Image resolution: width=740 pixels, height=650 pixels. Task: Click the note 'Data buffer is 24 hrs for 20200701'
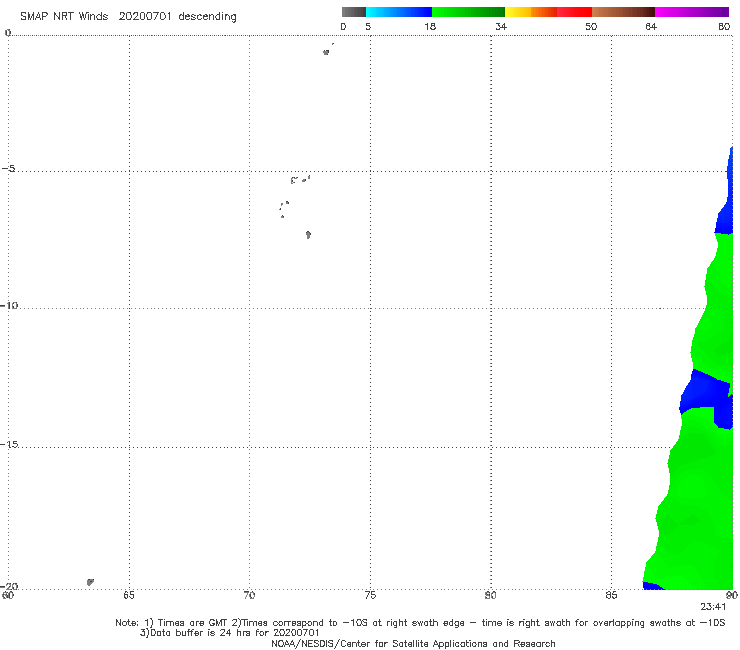235,633
